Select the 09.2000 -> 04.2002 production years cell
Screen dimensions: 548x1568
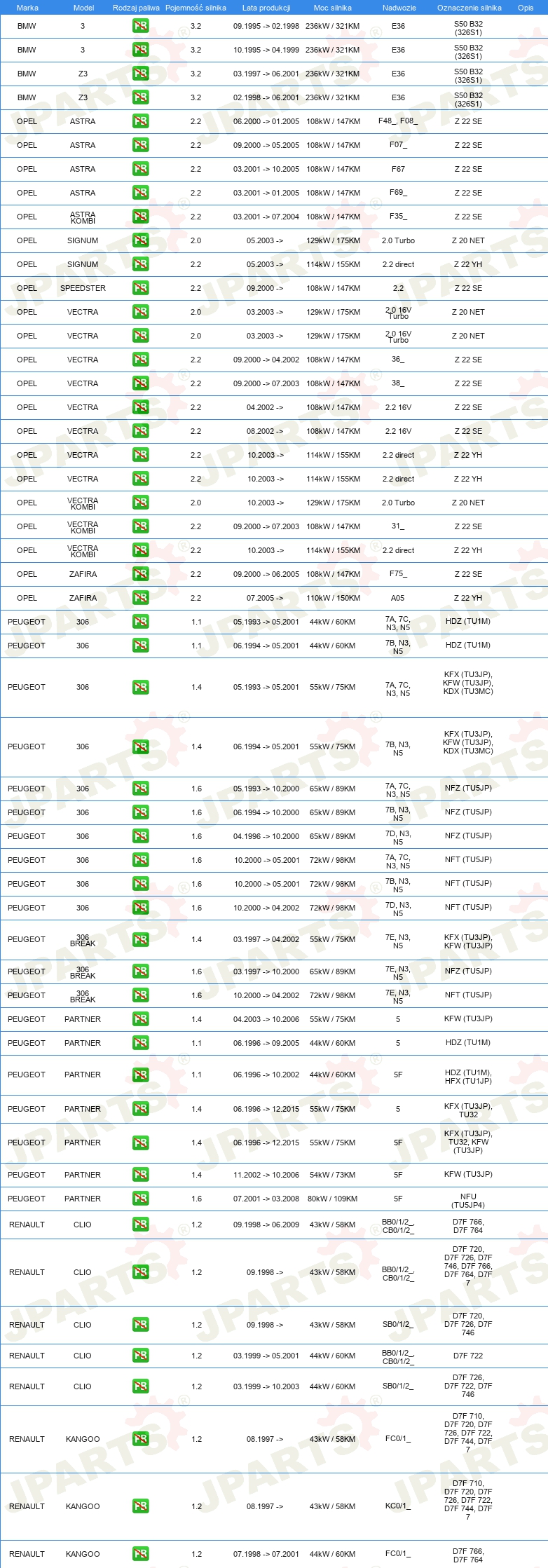(266, 360)
